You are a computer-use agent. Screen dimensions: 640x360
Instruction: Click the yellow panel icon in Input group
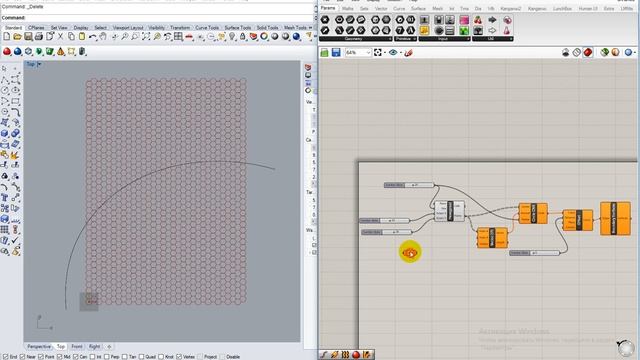coord(424,30)
